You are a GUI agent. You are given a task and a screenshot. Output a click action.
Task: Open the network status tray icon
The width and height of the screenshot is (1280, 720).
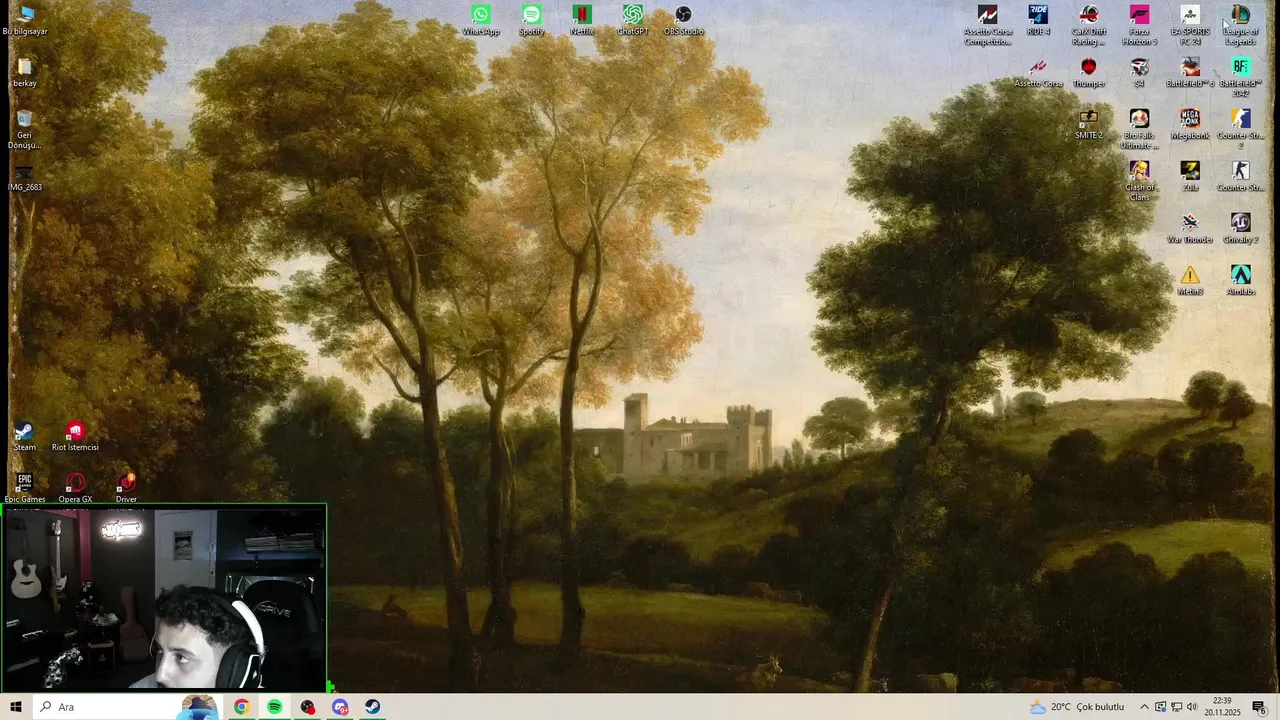[x=1177, y=707]
